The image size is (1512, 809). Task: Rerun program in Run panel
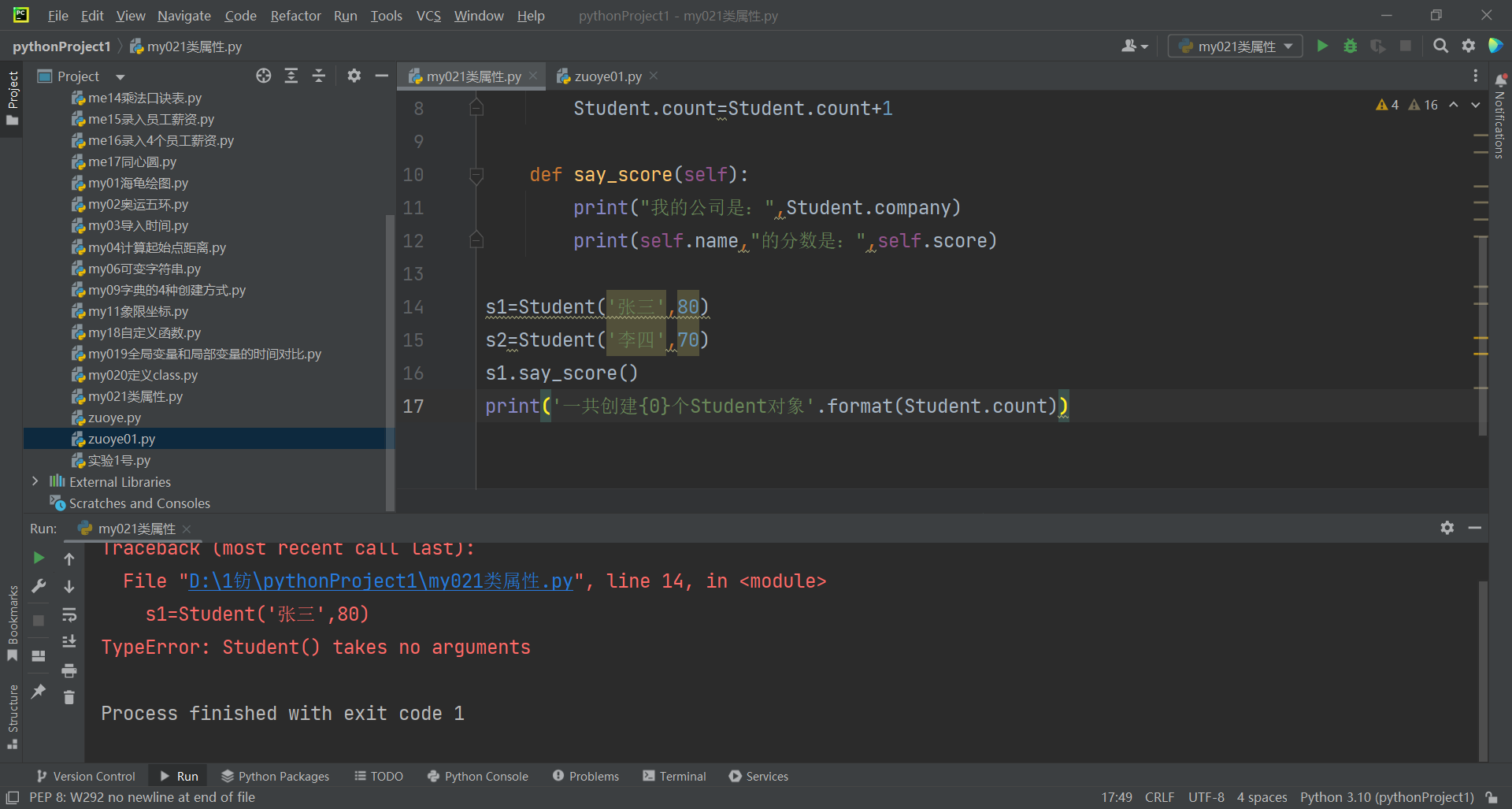(x=39, y=558)
